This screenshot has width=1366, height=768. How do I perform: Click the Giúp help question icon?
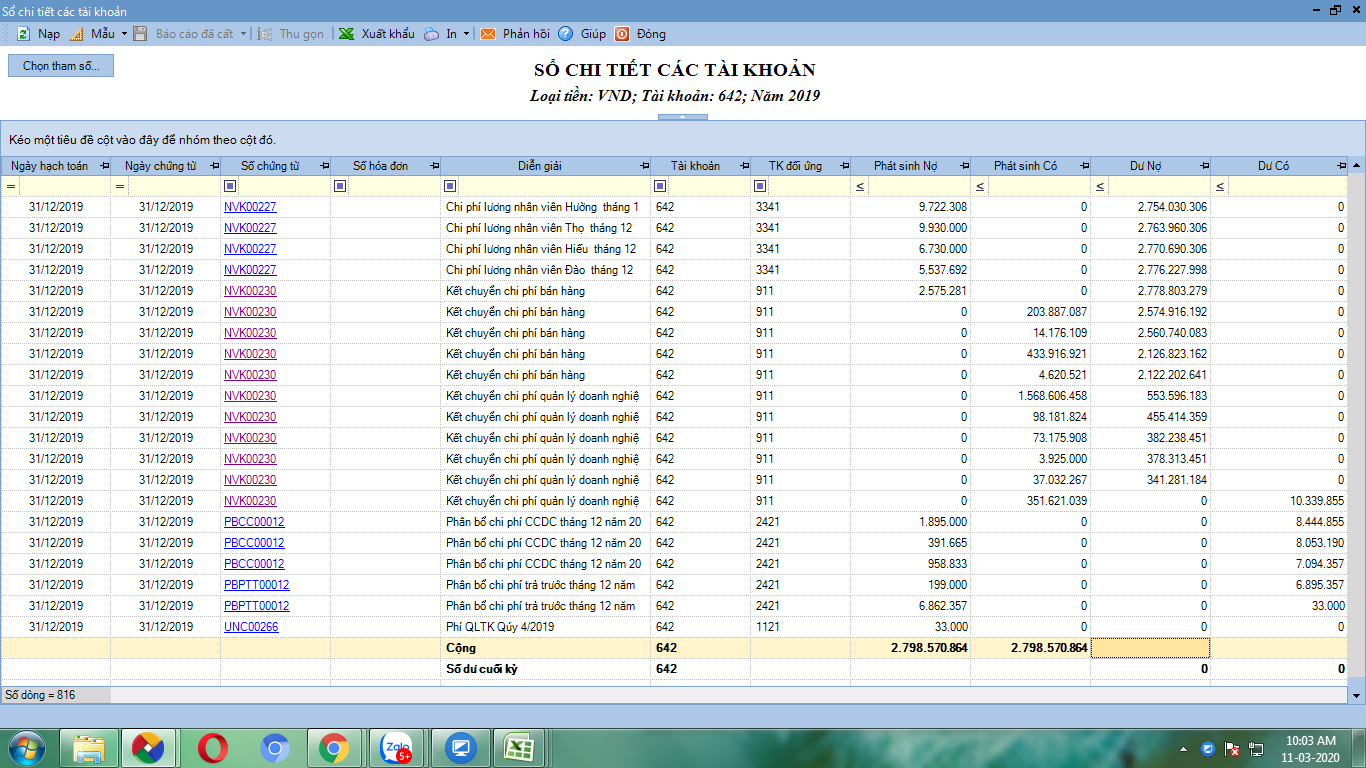click(x=566, y=34)
